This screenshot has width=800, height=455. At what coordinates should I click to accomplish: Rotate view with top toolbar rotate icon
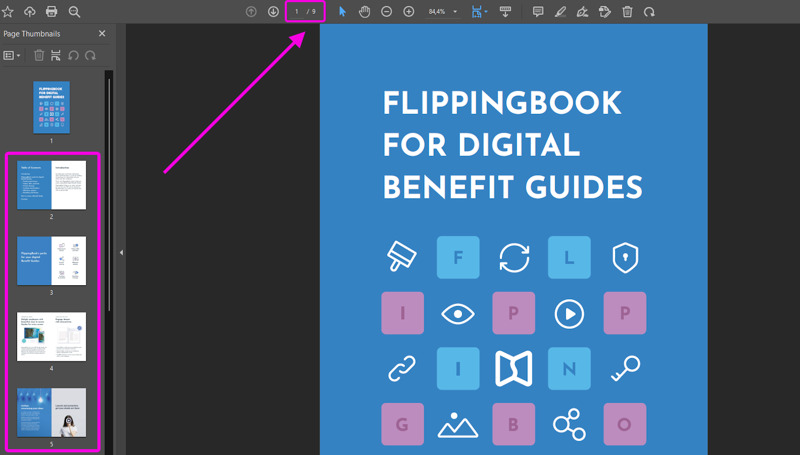coord(649,12)
